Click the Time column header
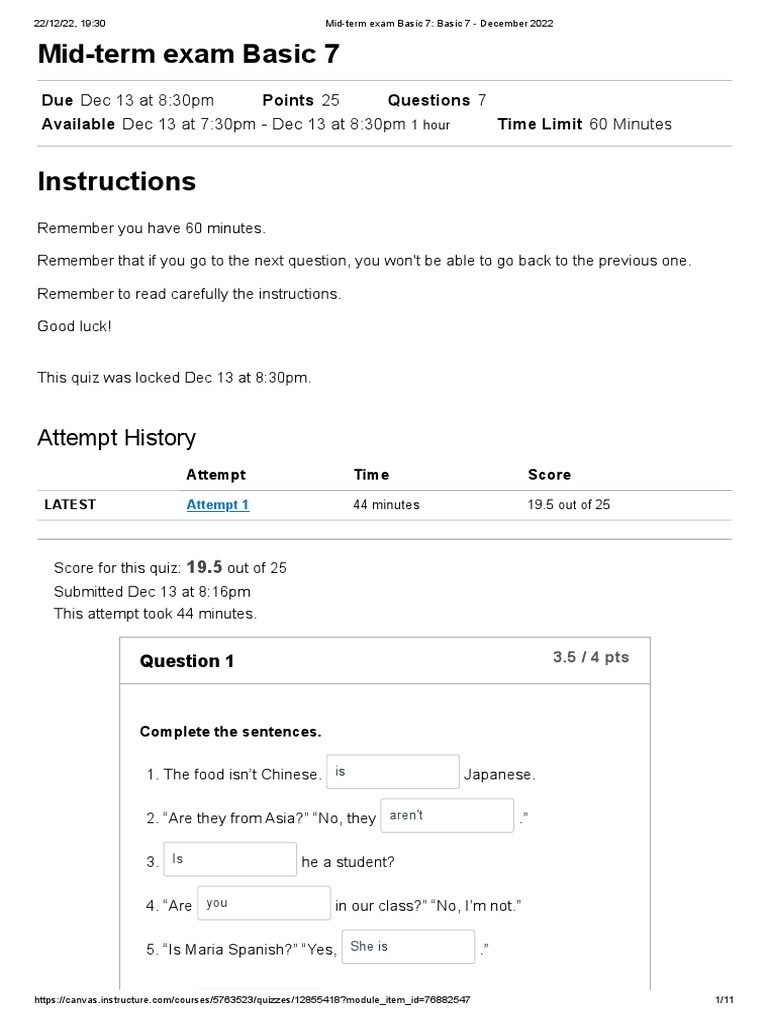The width and height of the screenshot is (768, 1024). click(x=371, y=475)
